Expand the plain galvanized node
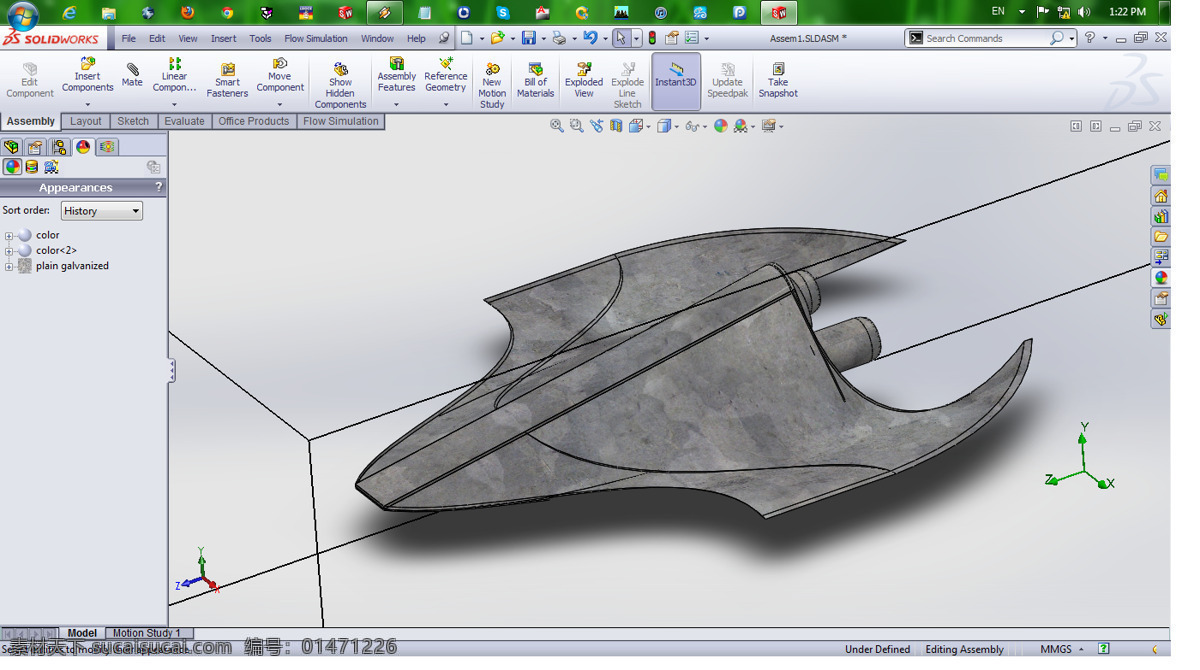Image resolution: width=1200 pixels, height=670 pixels. tap(9, 266)
